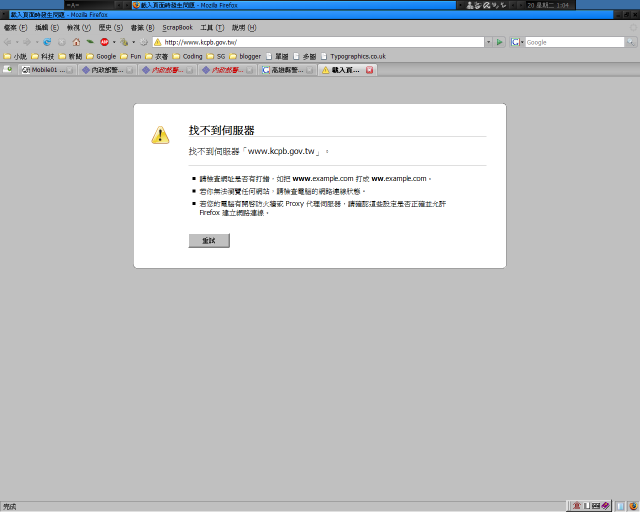Viewport: 640px width, 512px height.
Task: Open the 檔案 (F) menu
Action: point(16,28)
